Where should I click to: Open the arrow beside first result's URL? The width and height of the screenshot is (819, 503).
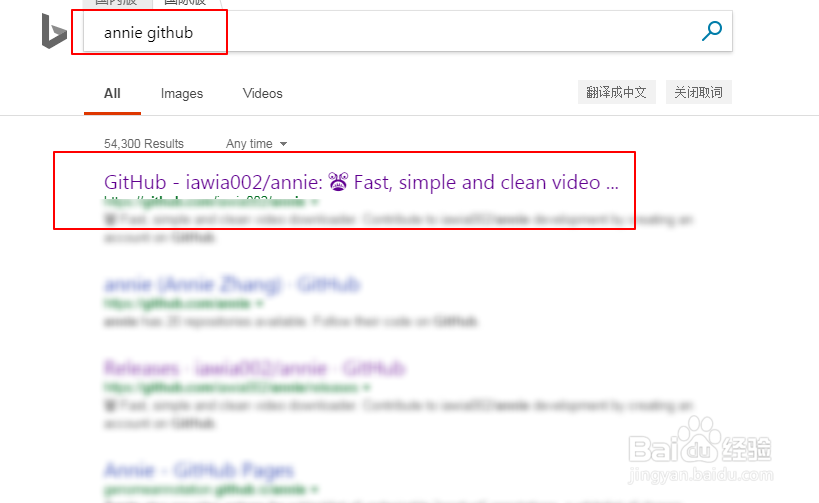point(315,202)
